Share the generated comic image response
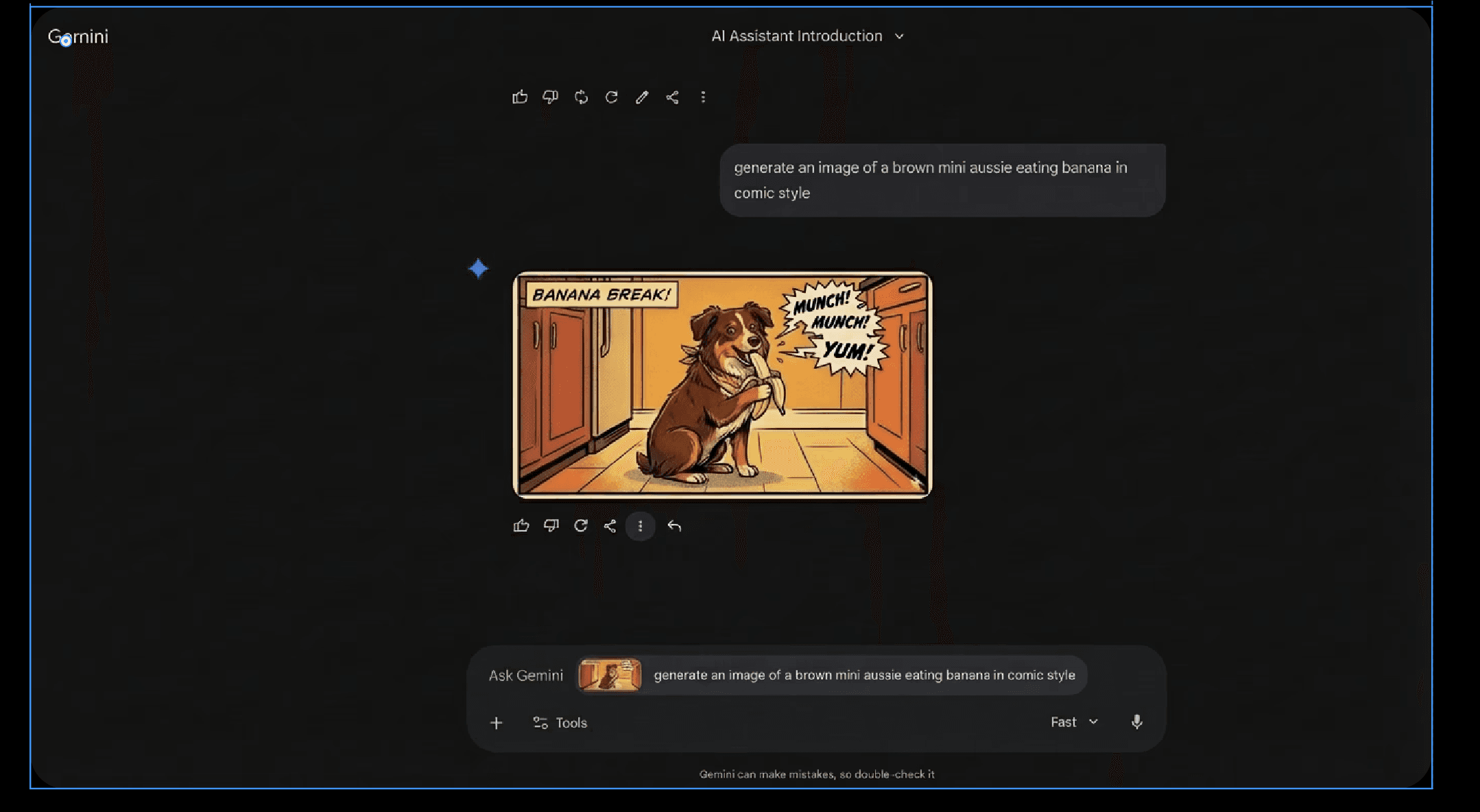The height and width of the screenshot is (812, 1480). (x=610, y=525)
